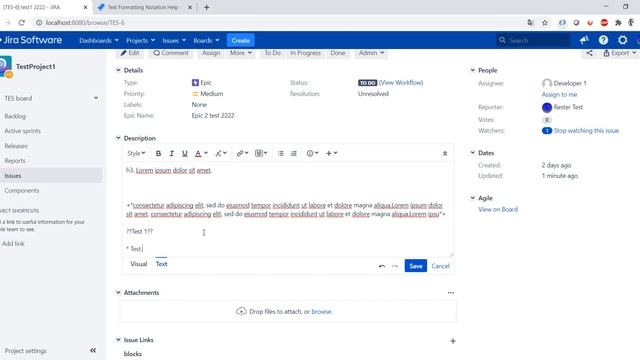Switch to Visual editor mode
The height and width of the screenshot is (360, 640).
click(x=138, y=264)
